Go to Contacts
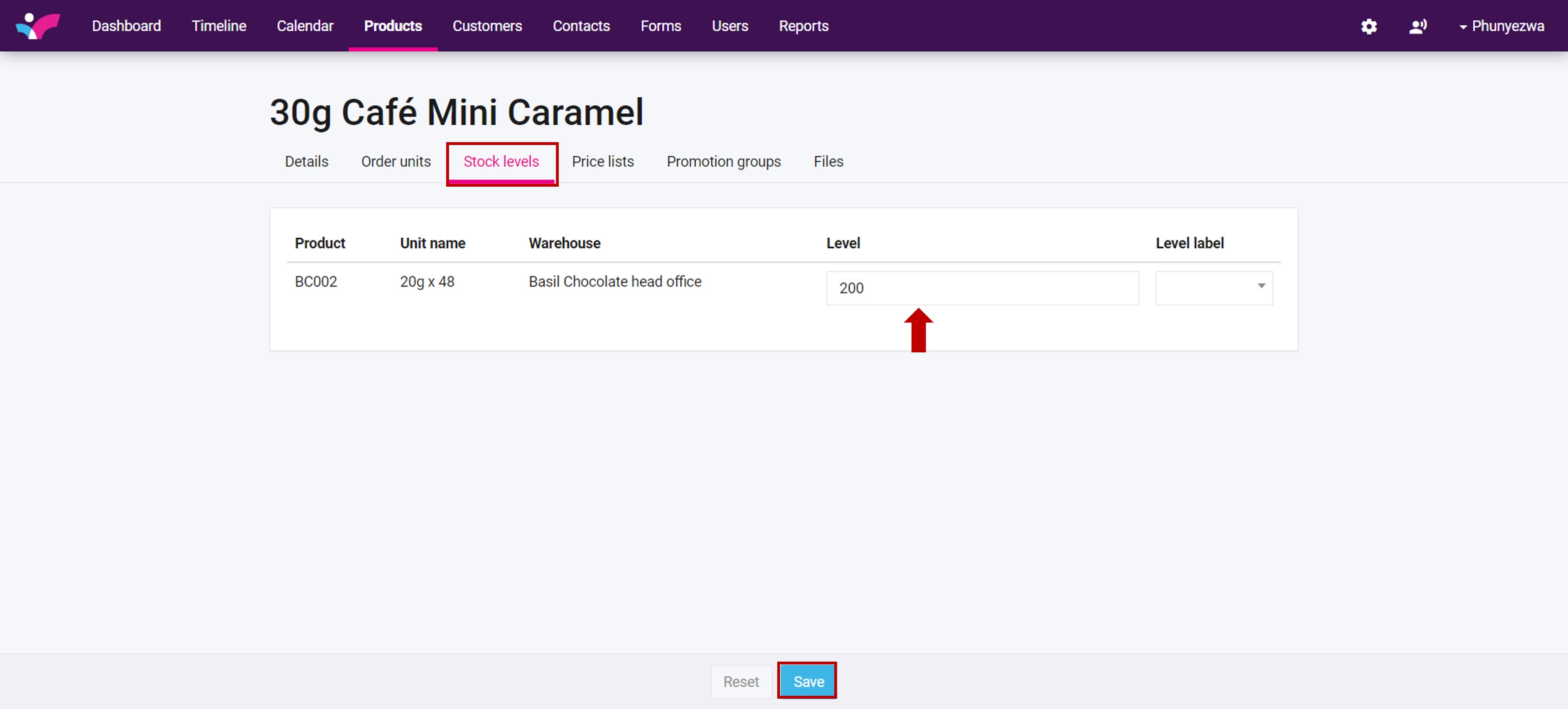Viewport: 1568px width, 709px height. click(581, 26)
